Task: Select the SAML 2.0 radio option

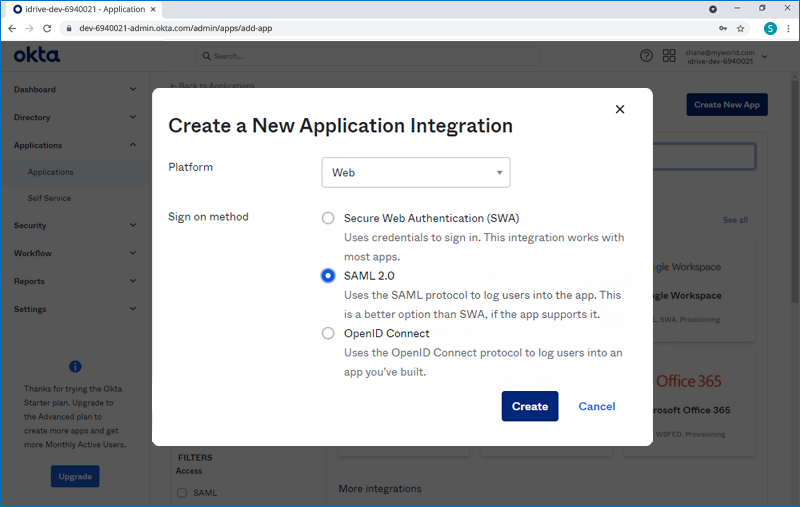Action: (x=328, y=276)
